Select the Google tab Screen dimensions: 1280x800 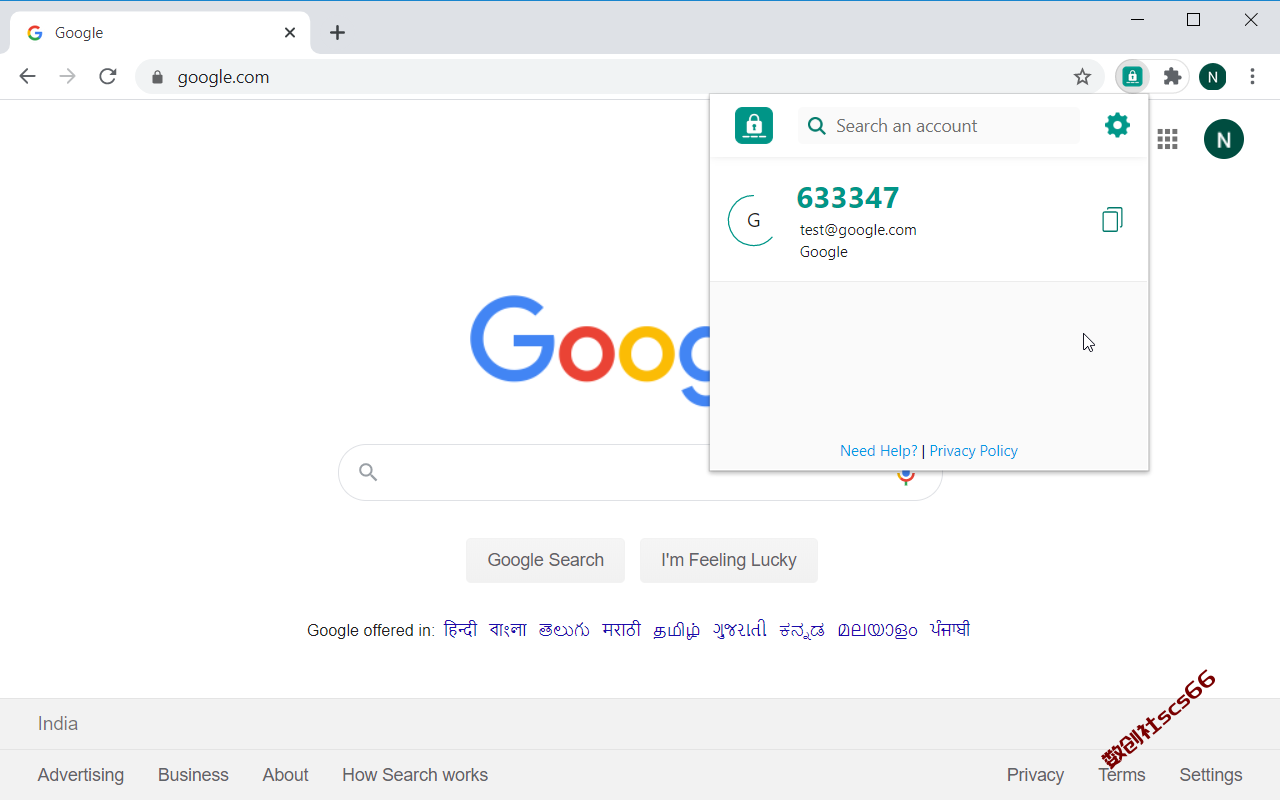coord(160,32)
